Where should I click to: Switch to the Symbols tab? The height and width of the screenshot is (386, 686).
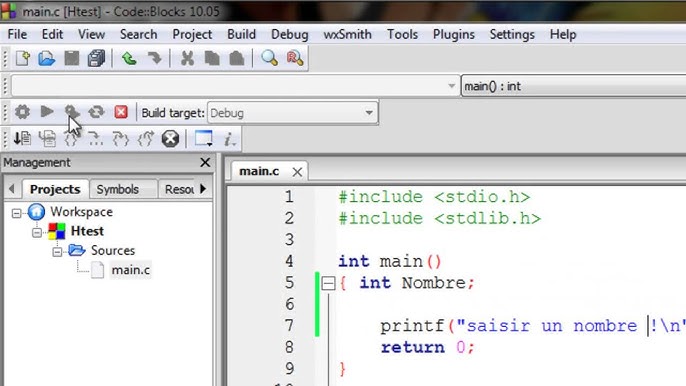(118, 189)
